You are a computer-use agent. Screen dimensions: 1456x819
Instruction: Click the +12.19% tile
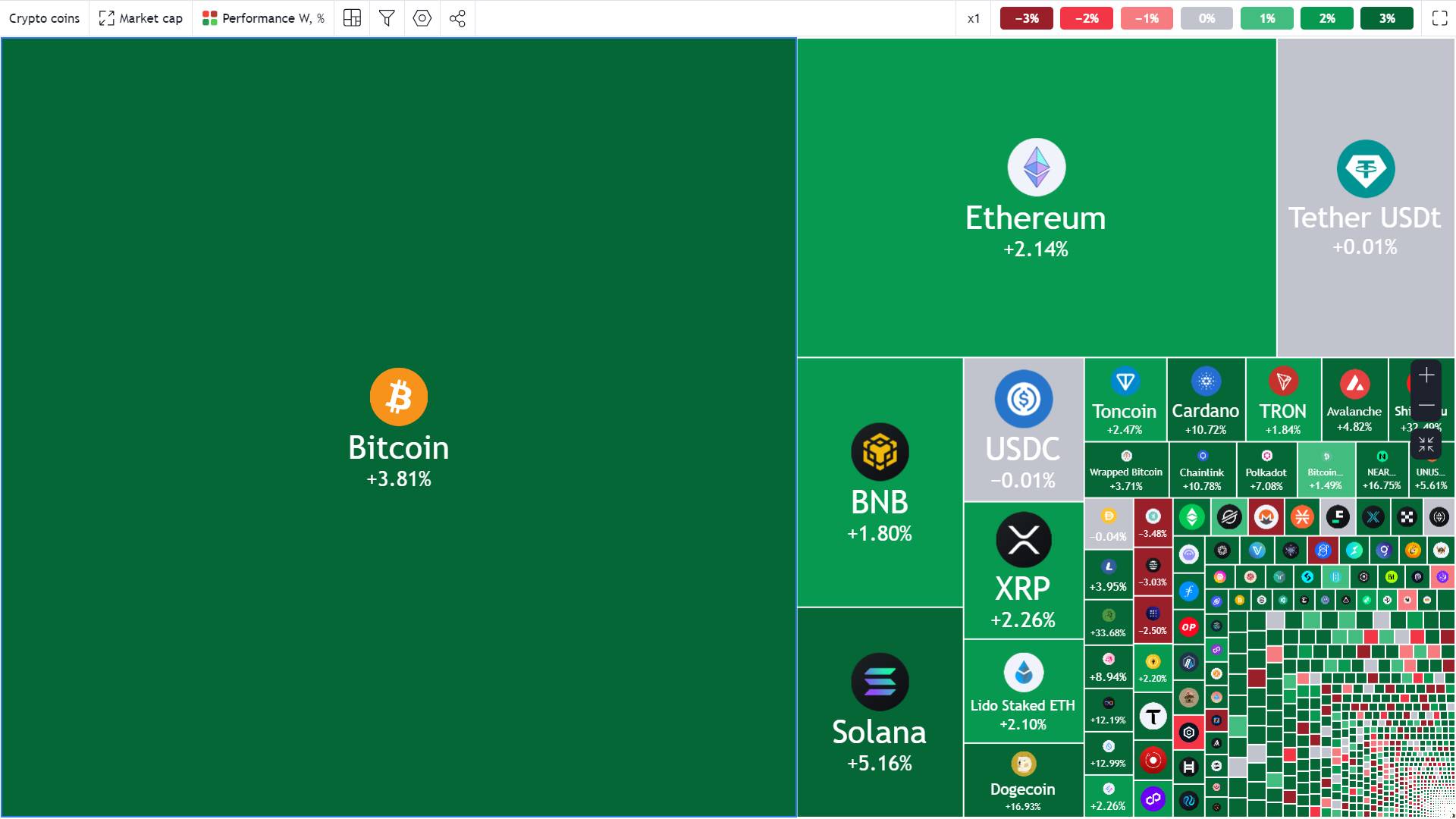pos(1108,710)
